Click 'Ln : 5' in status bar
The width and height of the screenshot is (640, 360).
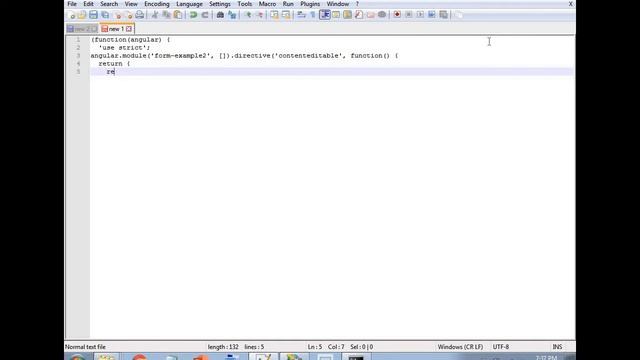pyautogui.click(x=315, y=347)
